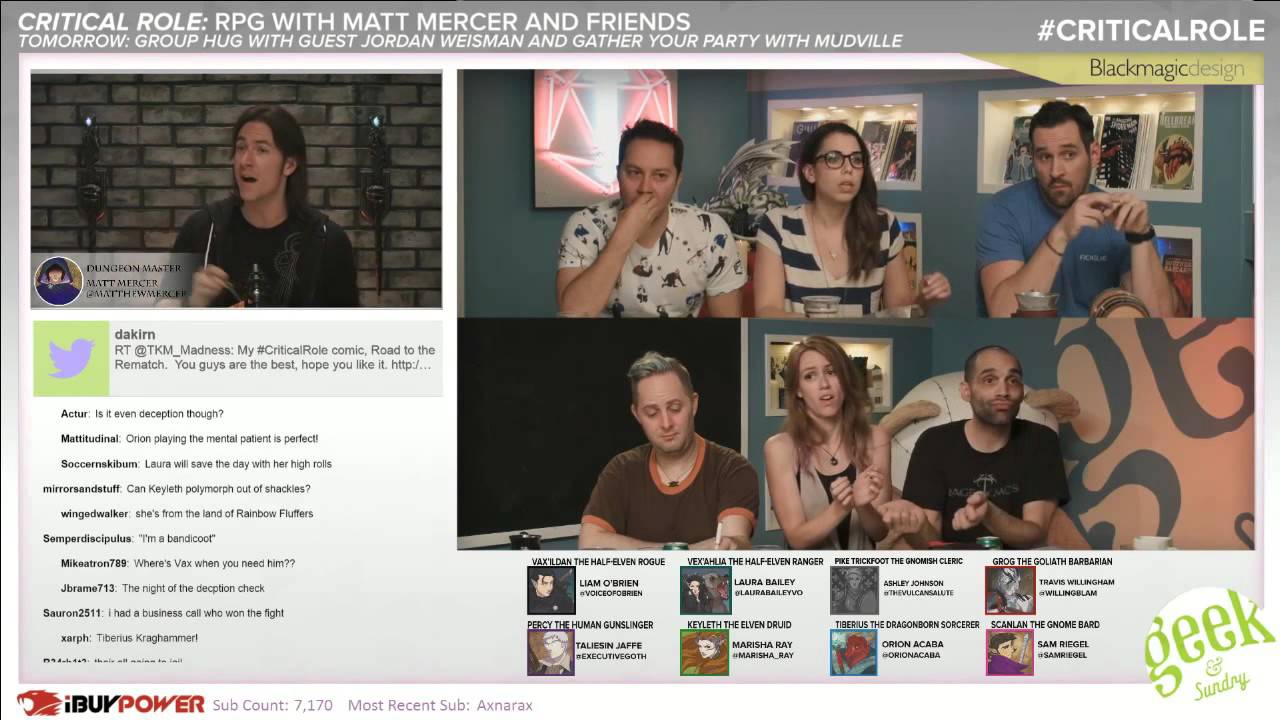This screenshot has height=720, width=1280.
Task: Click the name Marisha Ray
Action: point(763,645)
